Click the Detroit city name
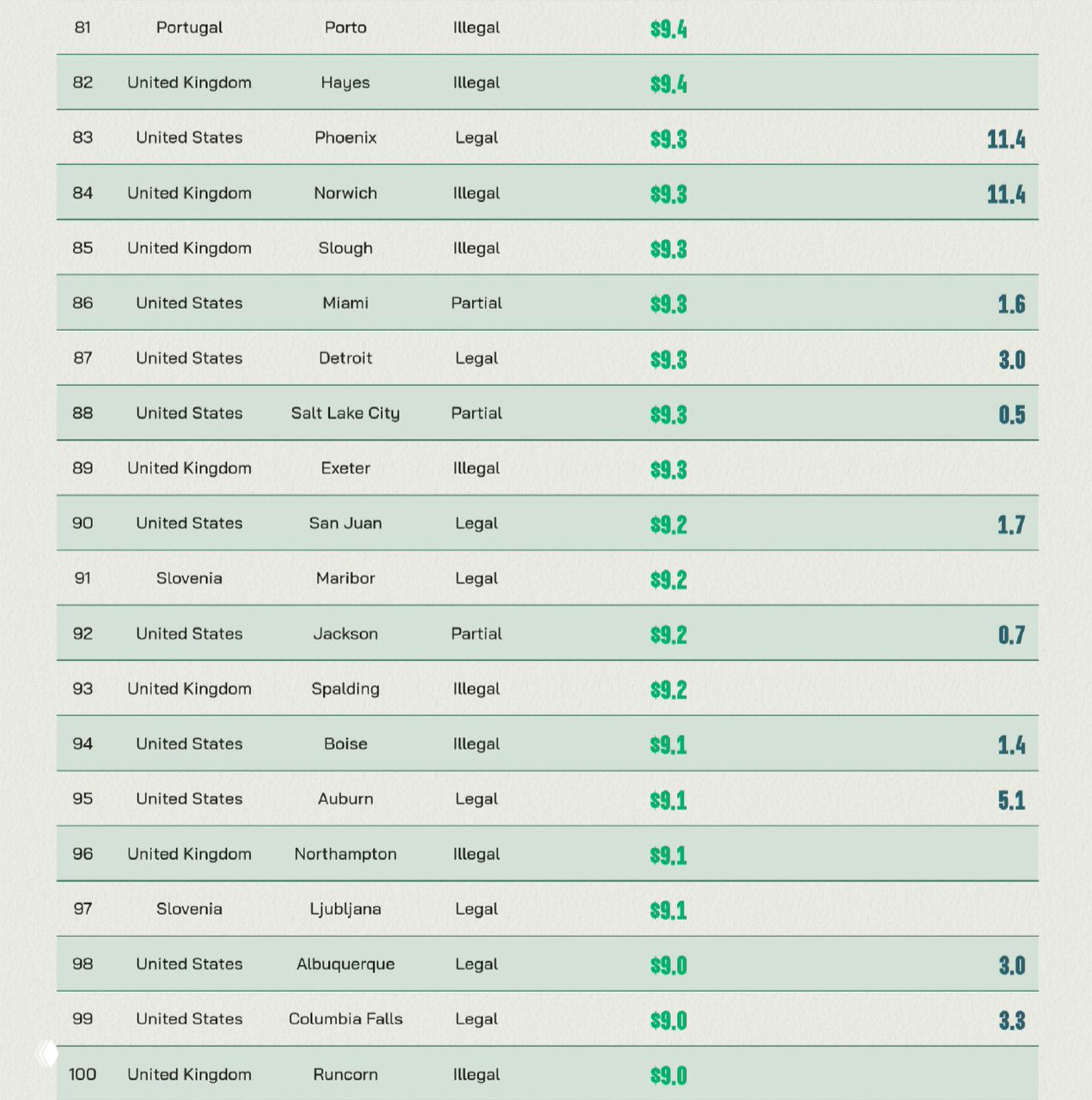The width and height of the screenshot is (1092, 1100). click(345, 358)
